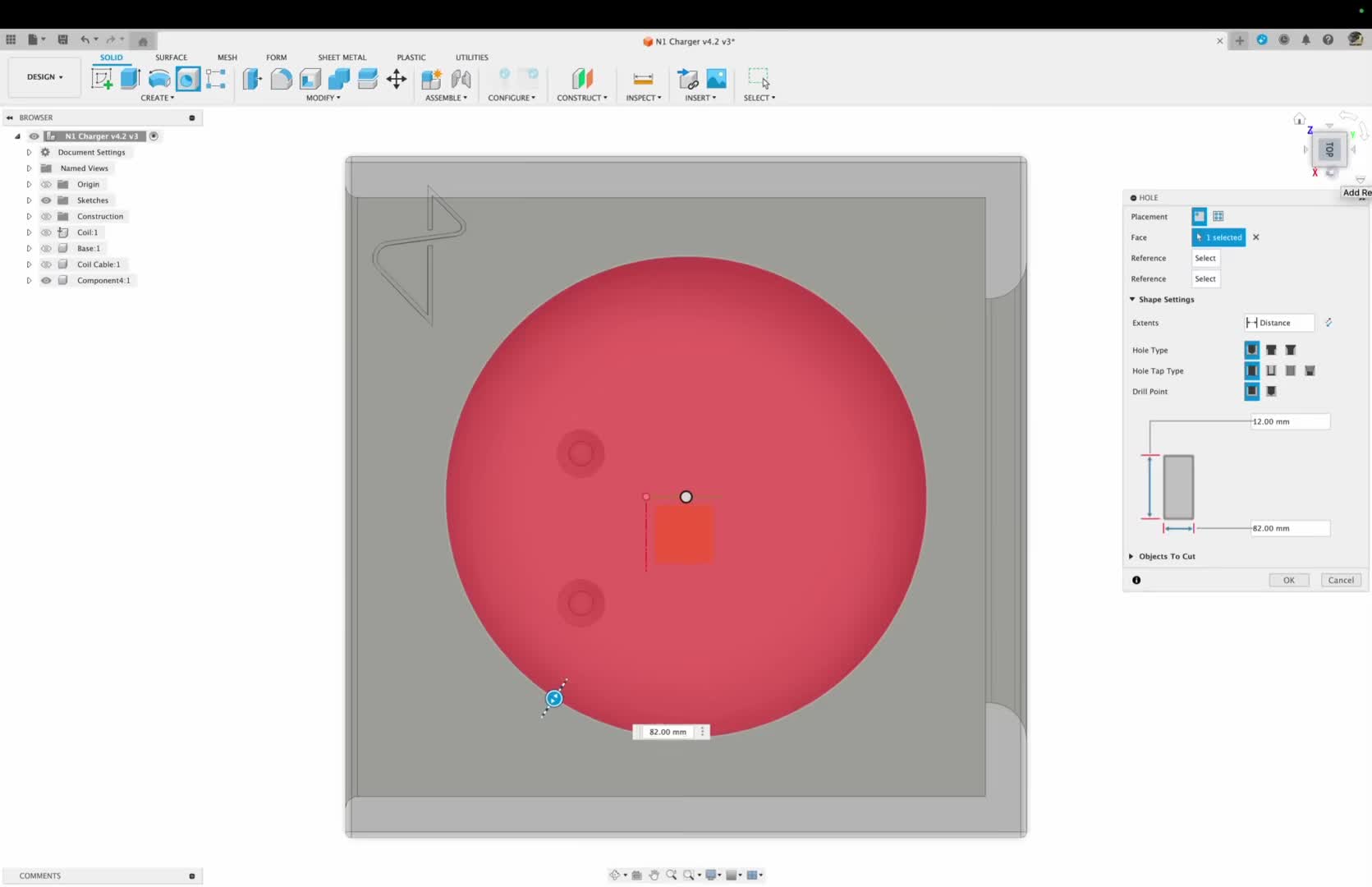Expand the Named Views tree node
Image resolution: width=1372 pixels, height=887 pixels.
[x=29, y=168]
